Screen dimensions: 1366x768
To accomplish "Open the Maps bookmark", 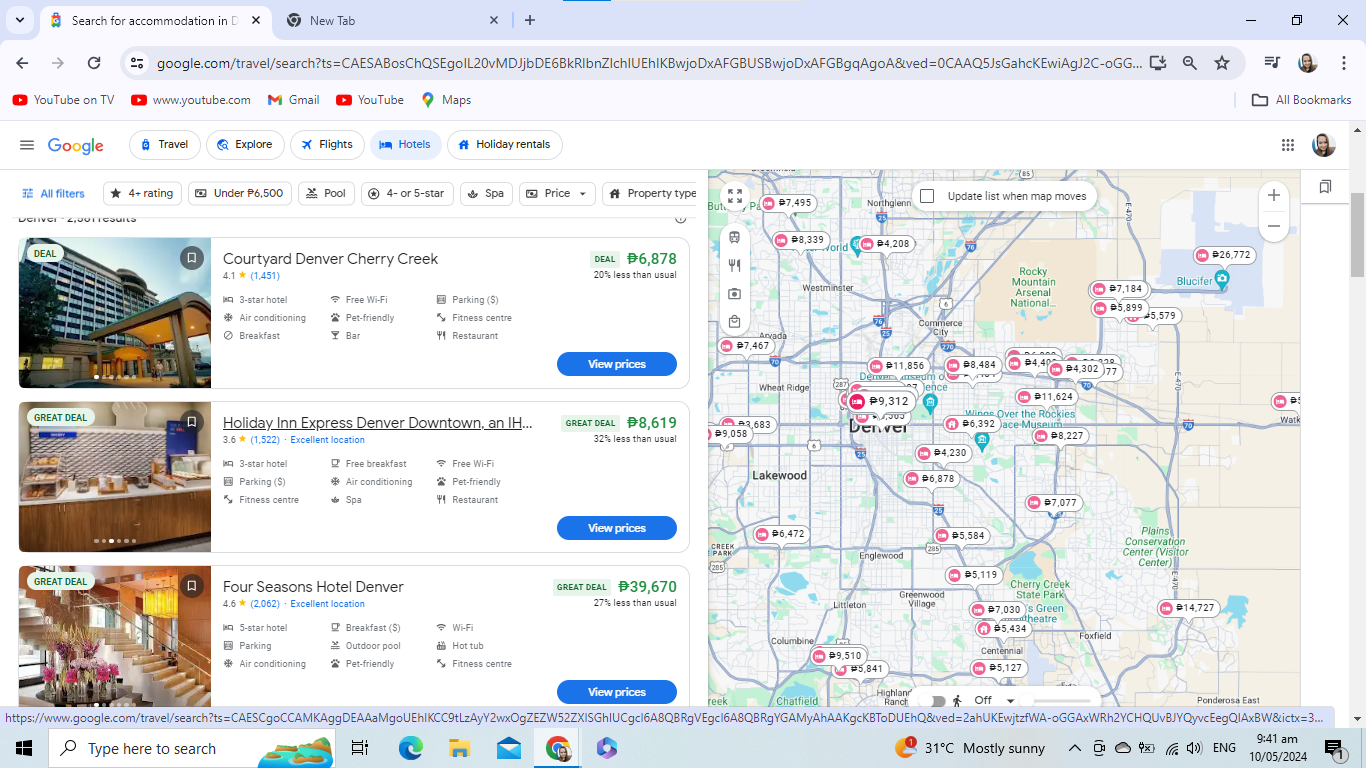I will pyautogui.click(x=446, y=100).
